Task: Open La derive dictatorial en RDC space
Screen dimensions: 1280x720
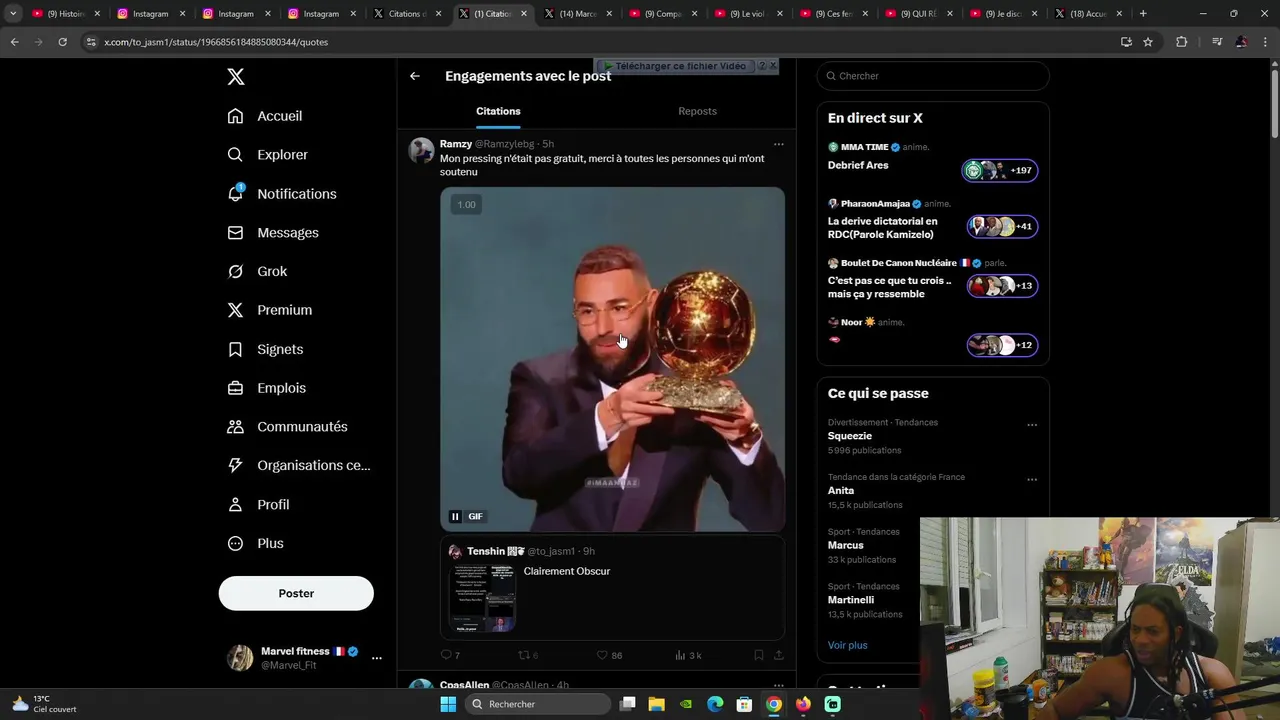Action: point(932,221)
